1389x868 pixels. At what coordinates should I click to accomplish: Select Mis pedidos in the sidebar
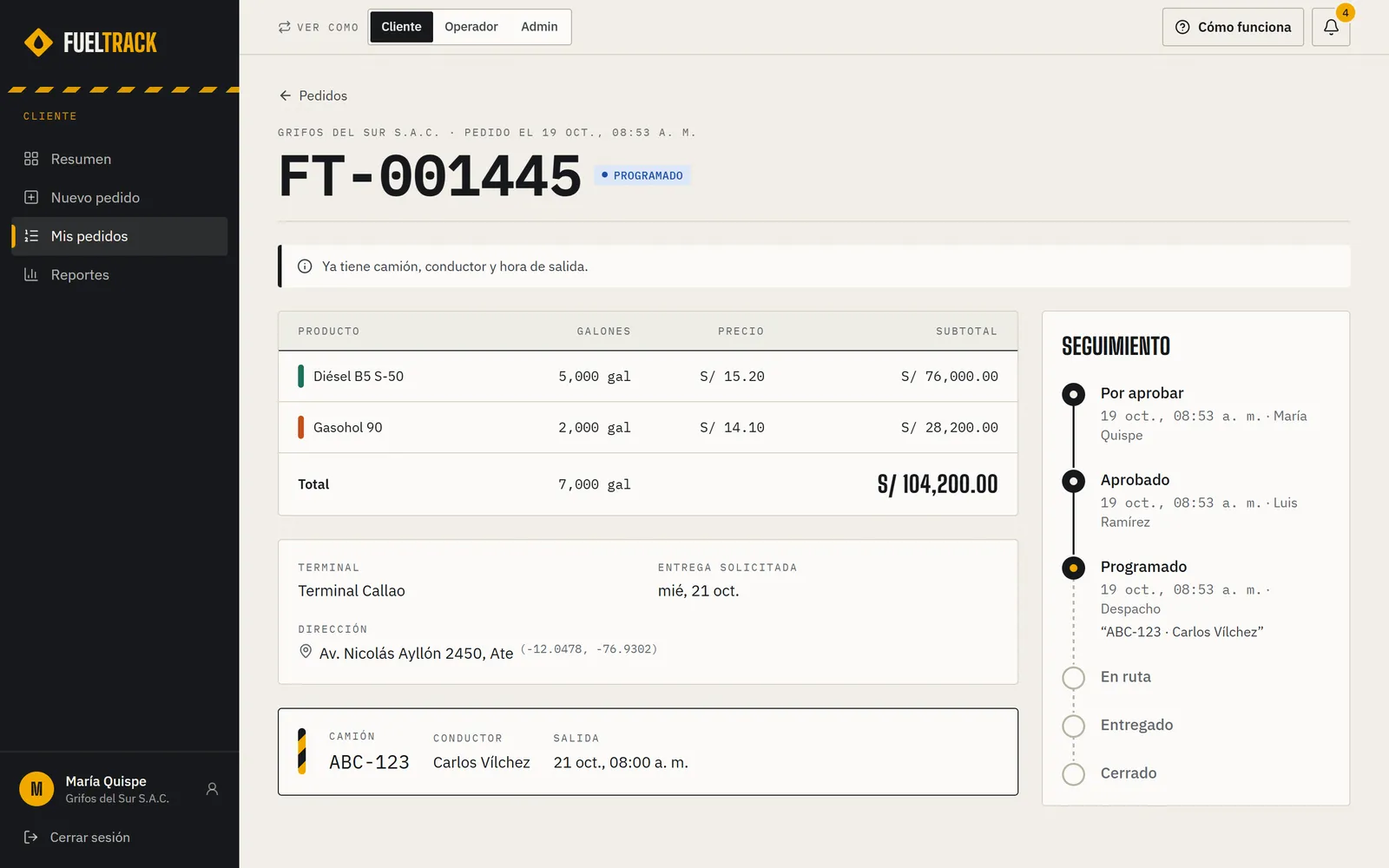point(120,236)
